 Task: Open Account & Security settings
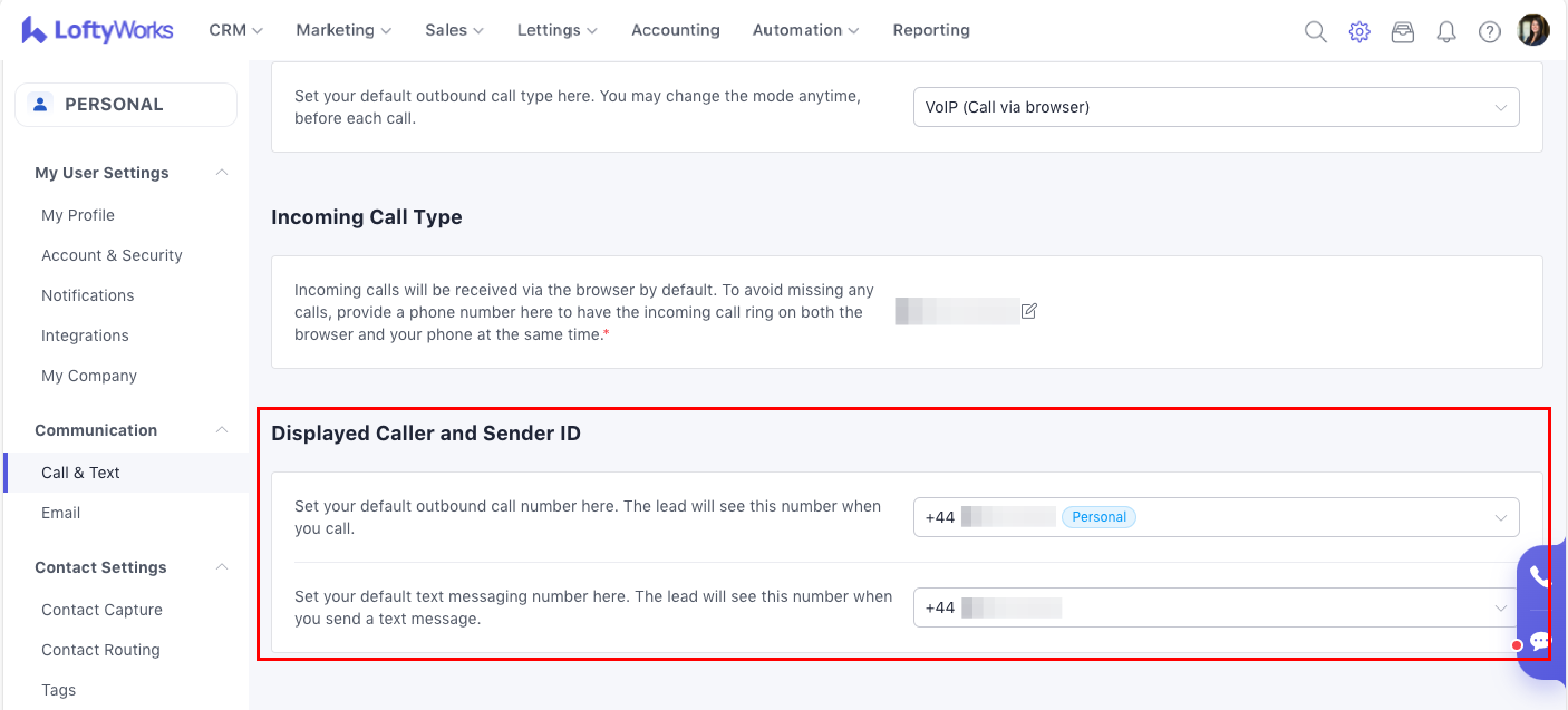pyautogui.click(x=112, y=255)
